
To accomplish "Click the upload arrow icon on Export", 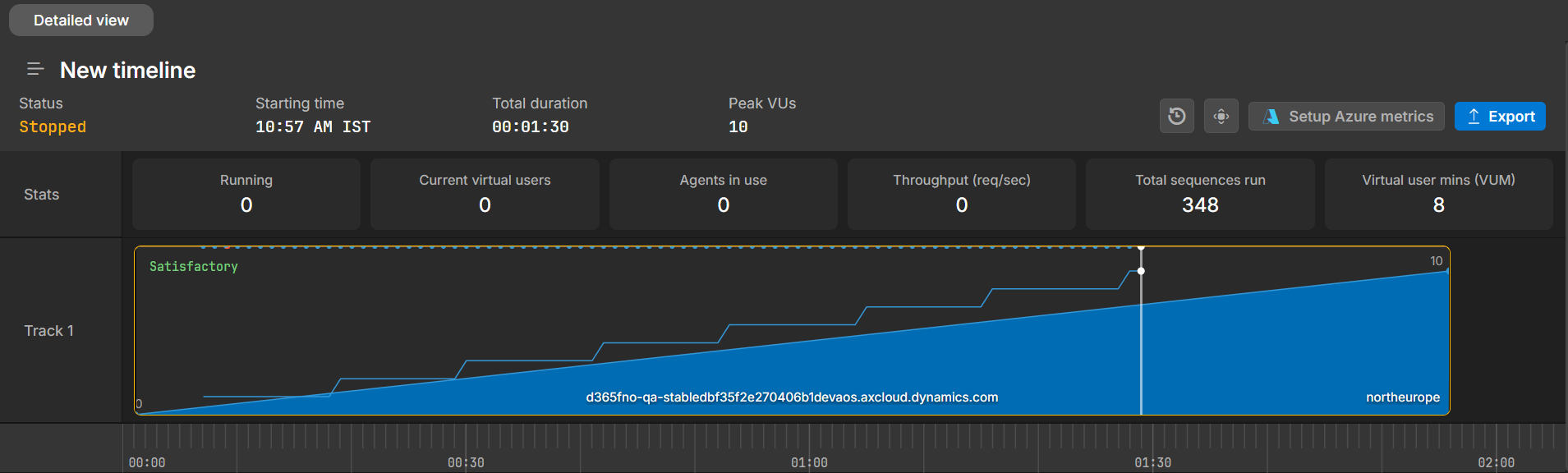I will [1474, 117].
